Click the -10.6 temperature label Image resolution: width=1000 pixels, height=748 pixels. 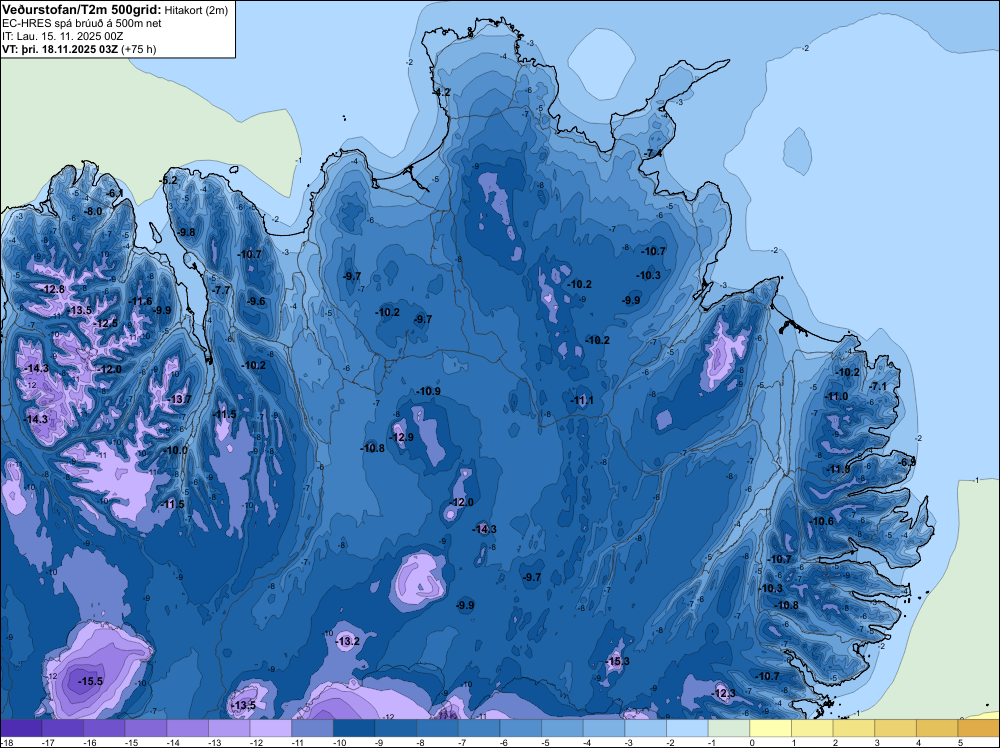click(821, 521)
